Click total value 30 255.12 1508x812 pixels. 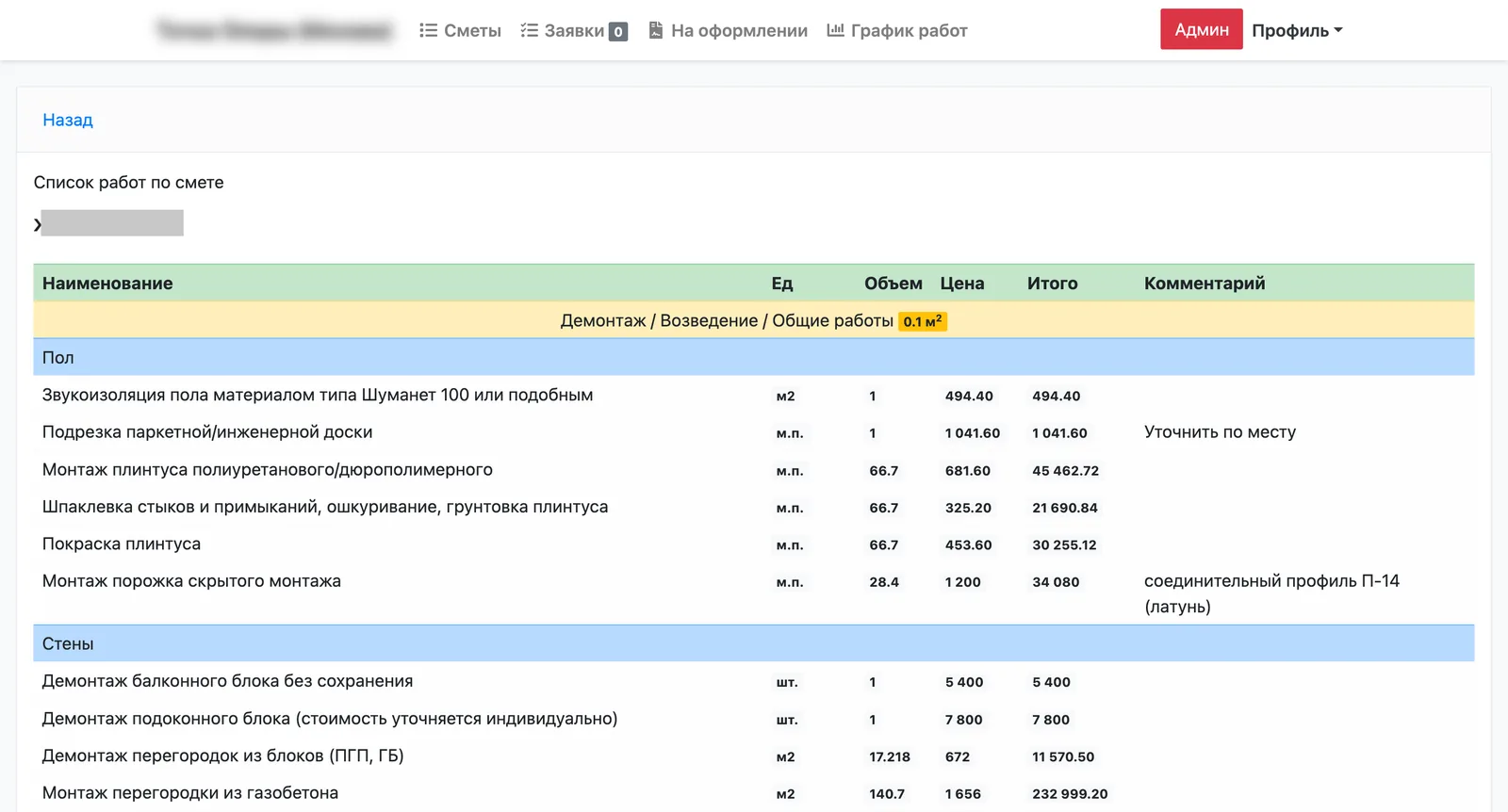click(x=1064, y=545)
